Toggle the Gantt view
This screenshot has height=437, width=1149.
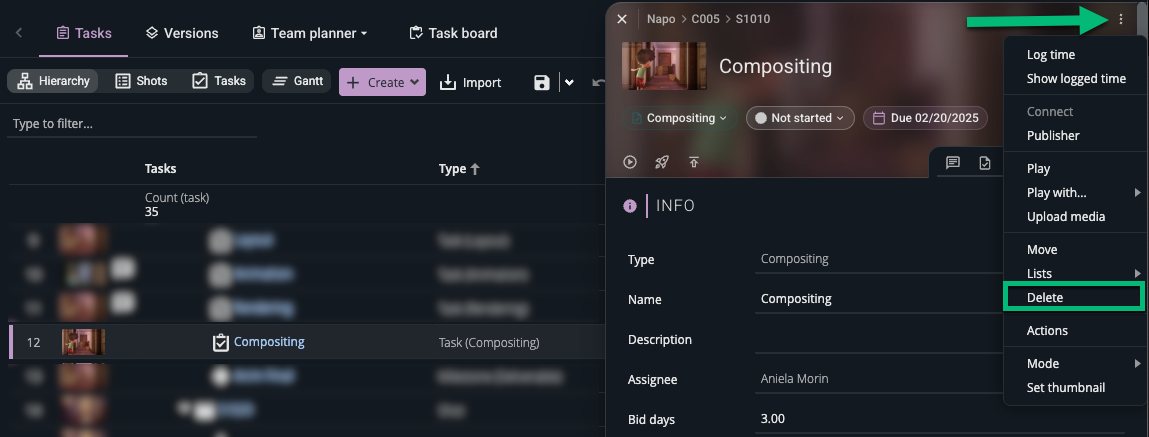pos(296,81)
